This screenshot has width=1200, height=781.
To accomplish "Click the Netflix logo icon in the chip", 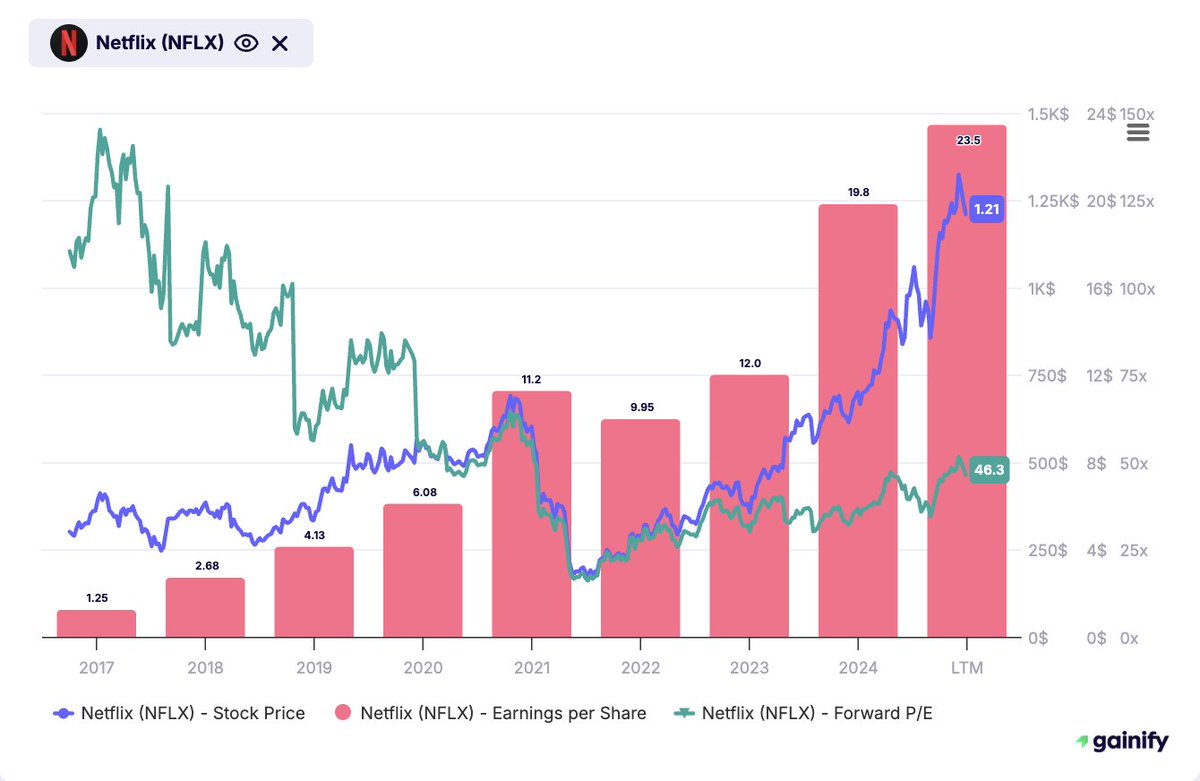I will coord(69,42).
